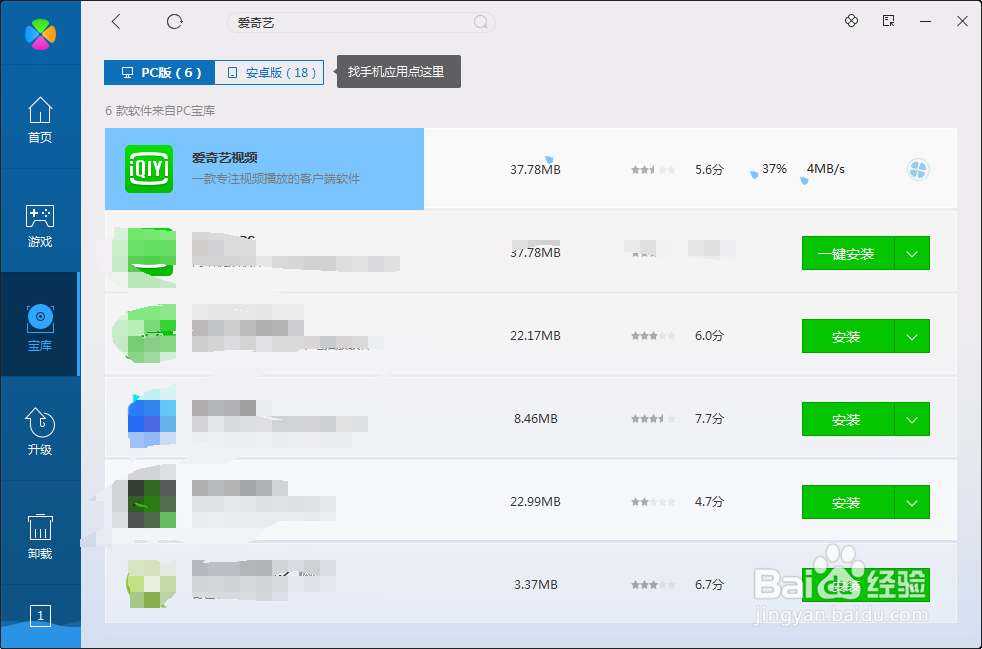Expand install options for the 22.17MB row
Viewport: 982px width, 649px height.
[912, 336]
